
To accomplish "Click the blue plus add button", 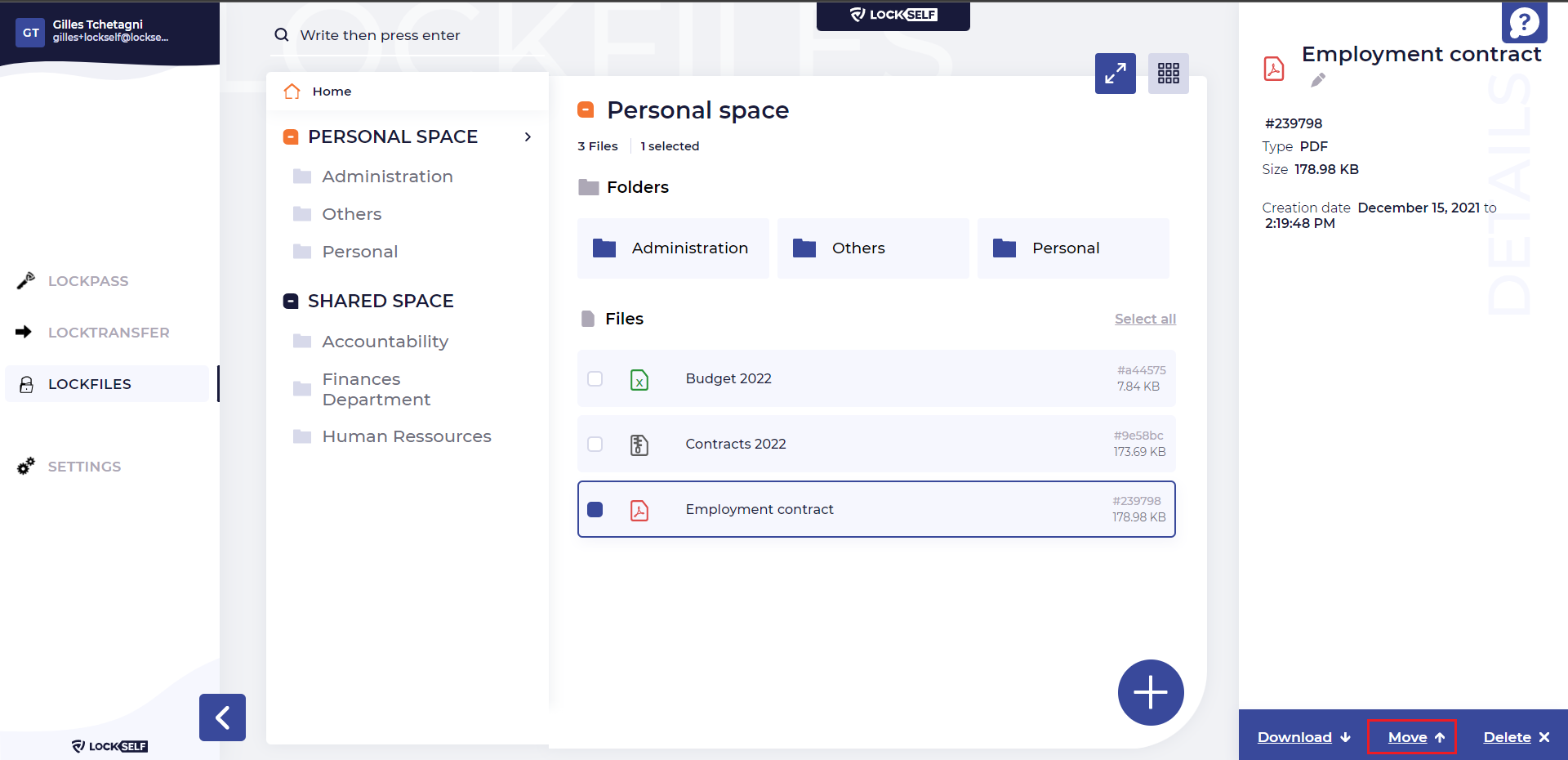I will coord(1150,692).
